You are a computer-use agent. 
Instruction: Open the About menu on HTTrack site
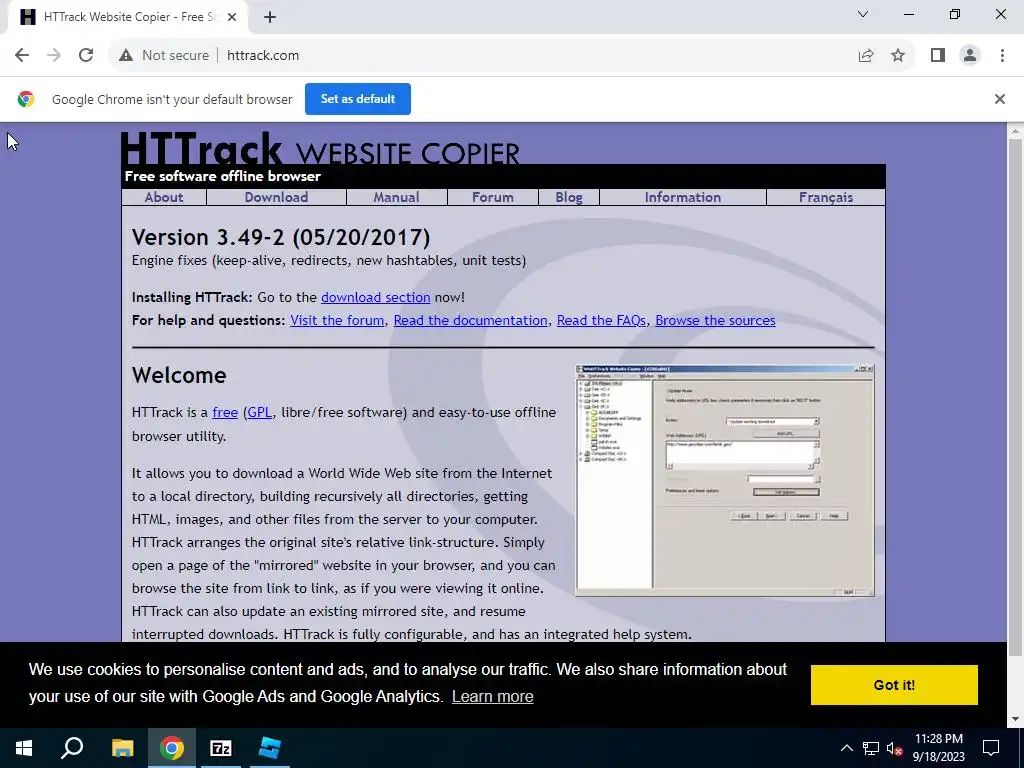(x=164, y=197)
